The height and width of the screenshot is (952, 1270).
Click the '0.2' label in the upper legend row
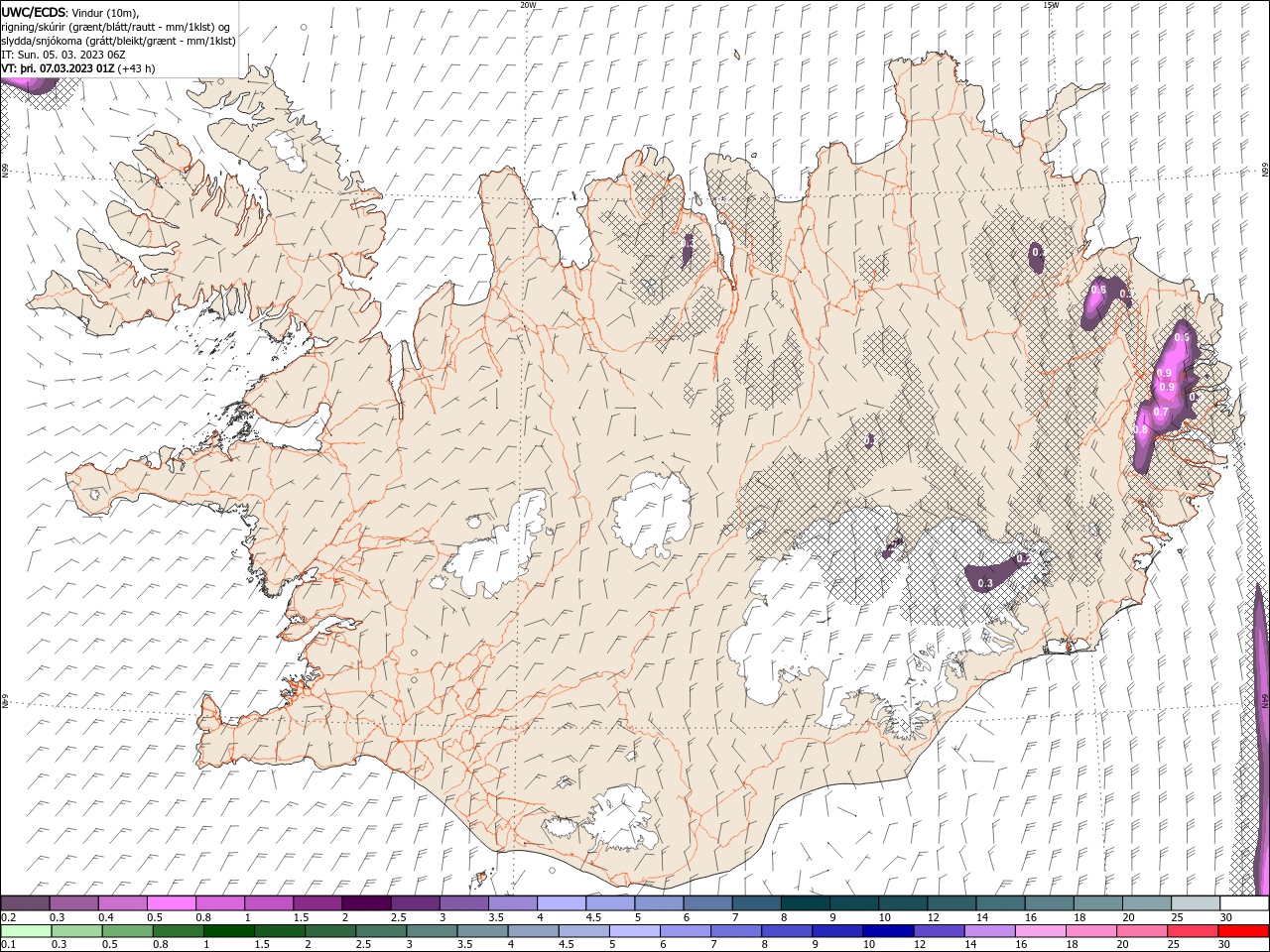(9, 917)
